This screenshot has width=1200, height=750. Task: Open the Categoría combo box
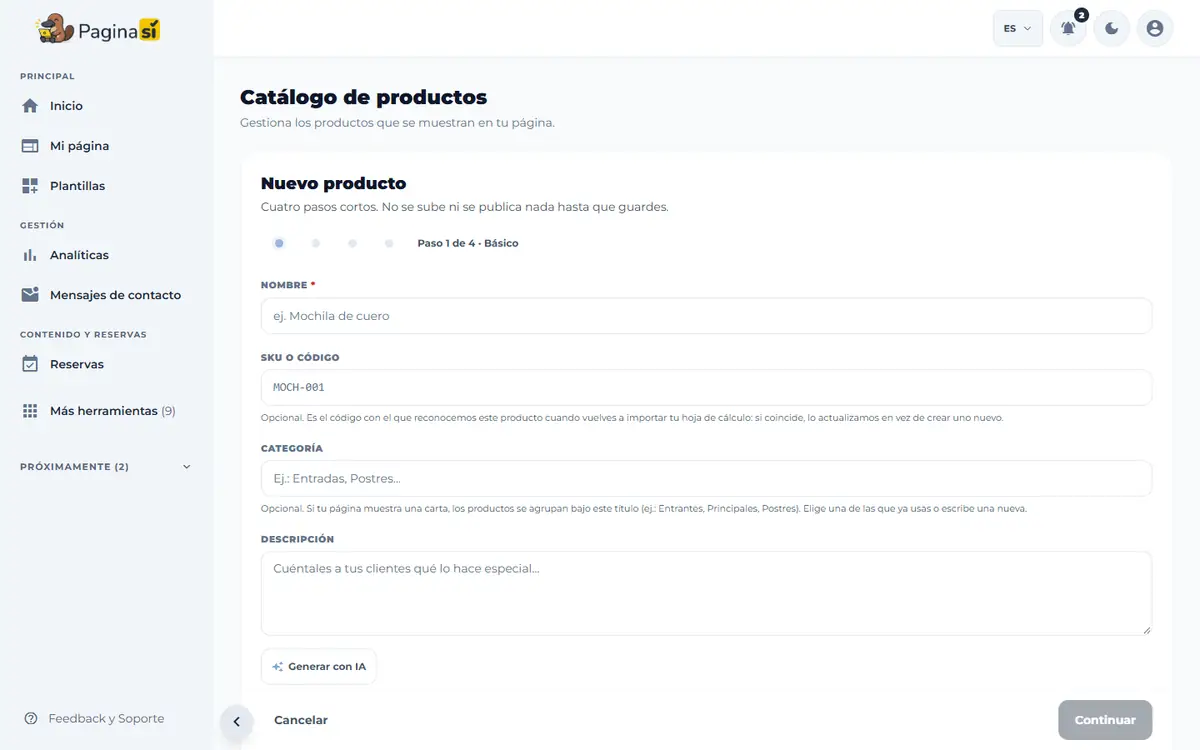pyautogui.click(x=706, y=479)
